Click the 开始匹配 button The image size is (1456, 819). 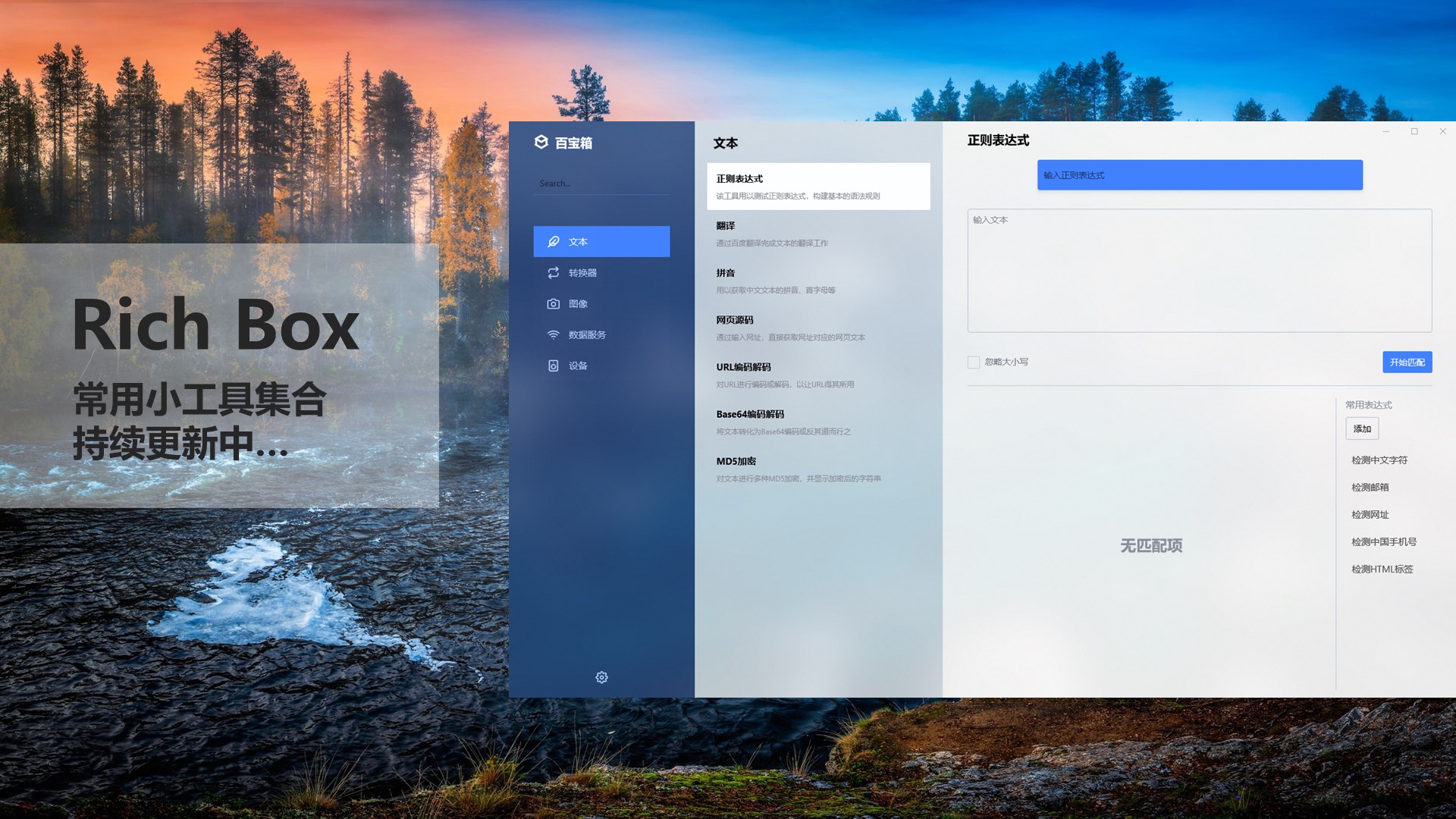coord(1407,362)
